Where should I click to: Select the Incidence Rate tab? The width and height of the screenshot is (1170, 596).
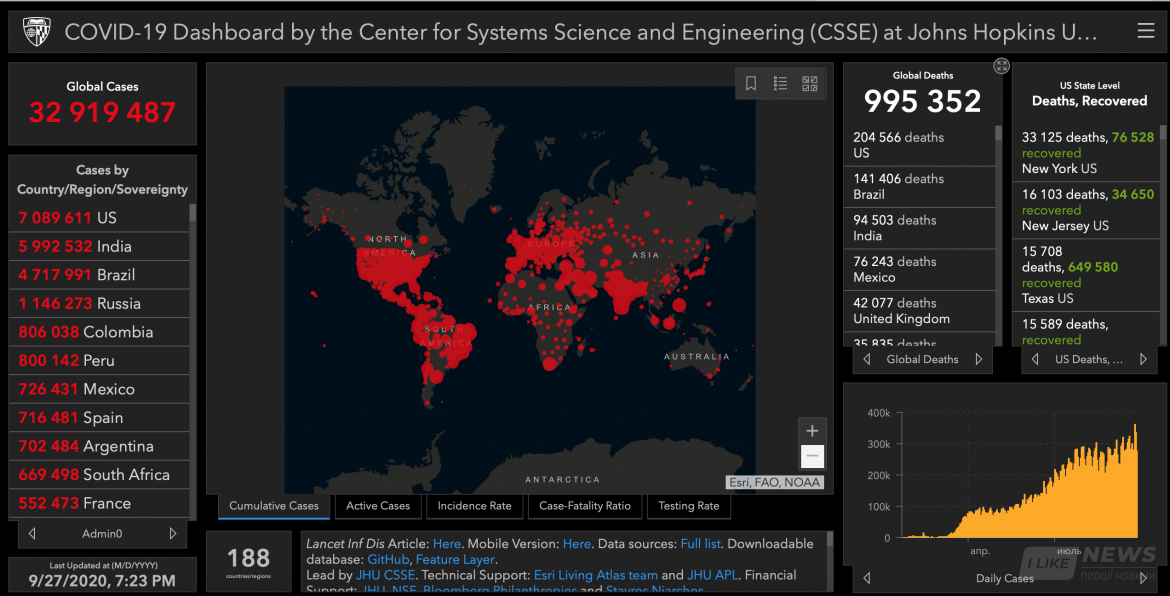(474, 506)
